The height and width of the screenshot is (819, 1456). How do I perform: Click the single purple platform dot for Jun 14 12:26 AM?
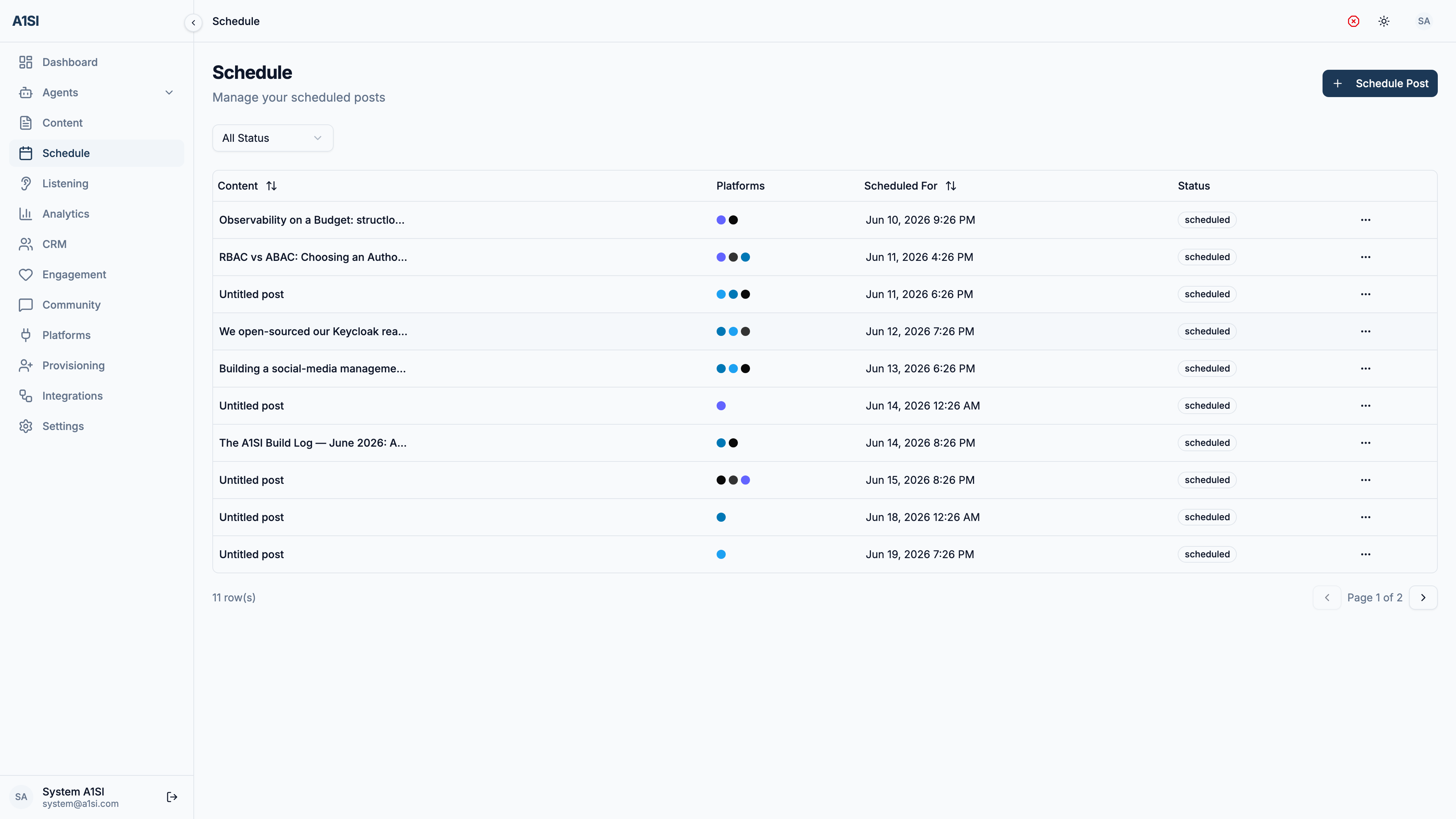pyautogui.click(x=721, y=406)
